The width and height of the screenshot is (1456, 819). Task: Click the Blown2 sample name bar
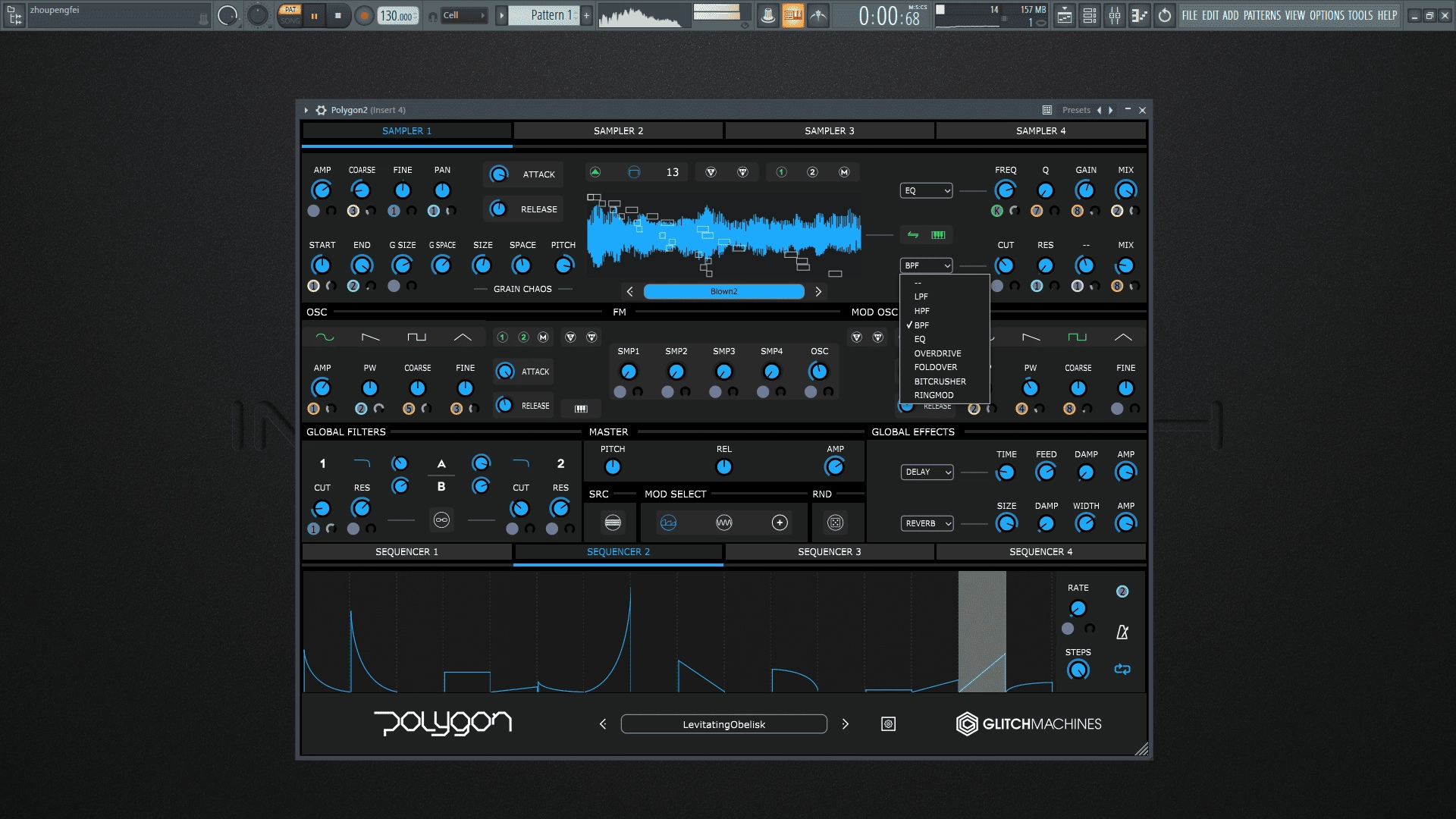tap(723, 291)
